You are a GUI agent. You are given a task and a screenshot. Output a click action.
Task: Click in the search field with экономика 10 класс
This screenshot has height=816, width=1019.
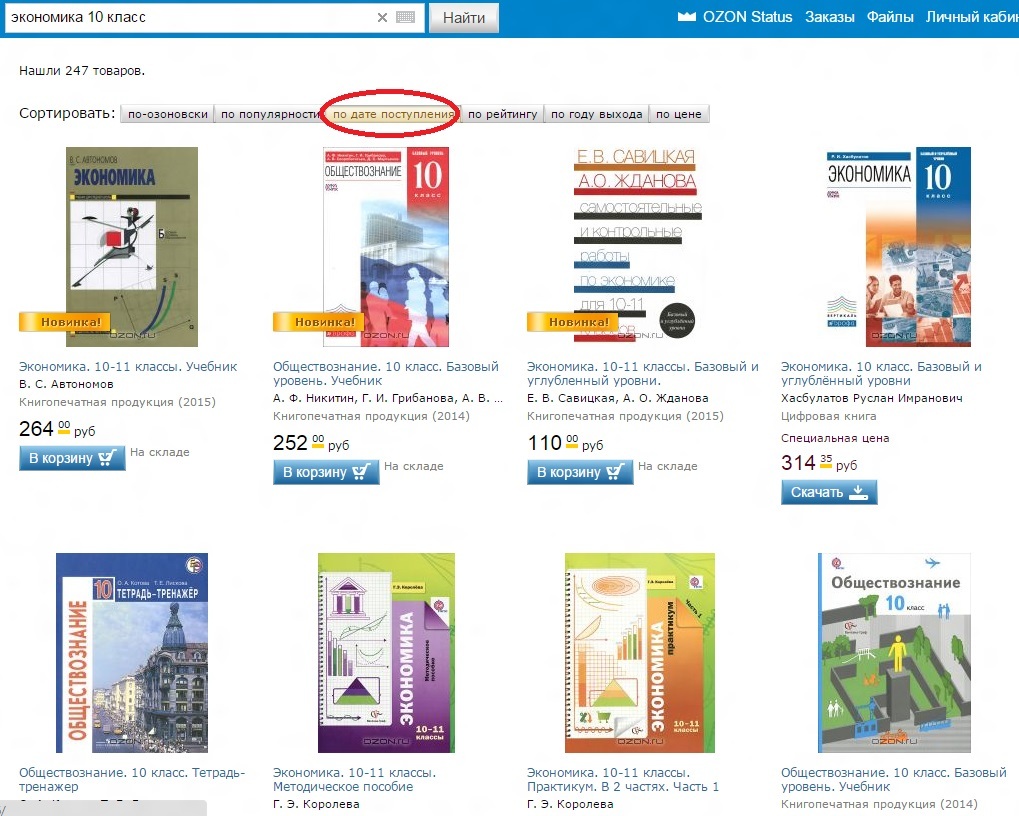coord(192,18)
